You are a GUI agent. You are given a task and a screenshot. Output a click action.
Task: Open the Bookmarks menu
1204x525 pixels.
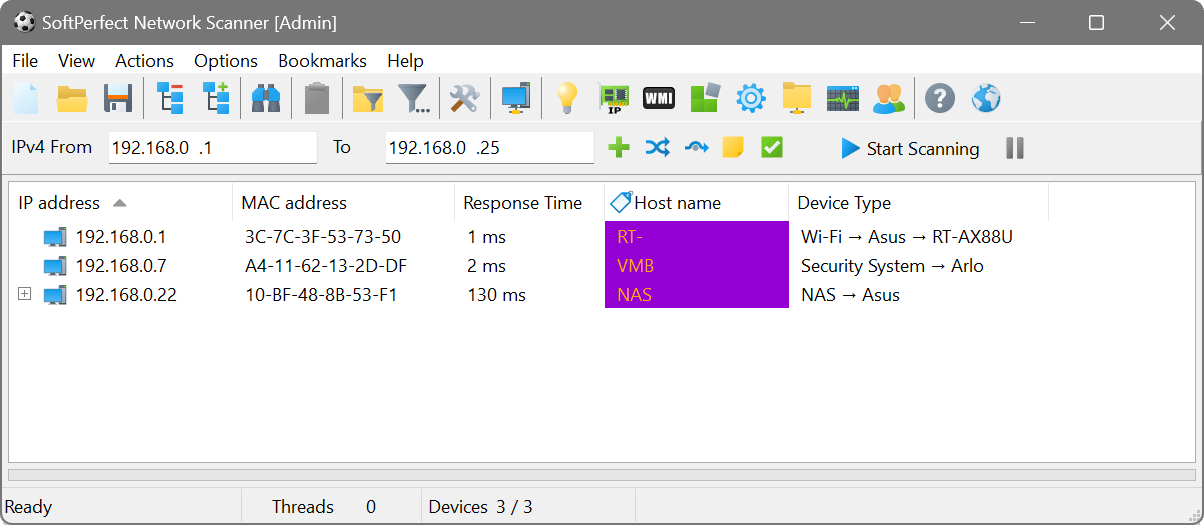(x=322, y=61)
